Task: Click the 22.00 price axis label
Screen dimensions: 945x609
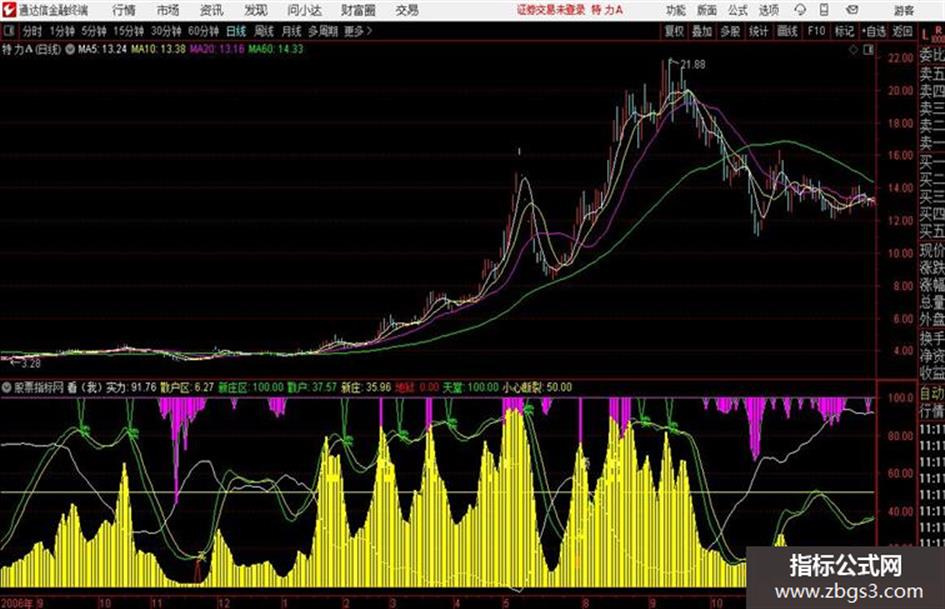Action: coord(900,58)
